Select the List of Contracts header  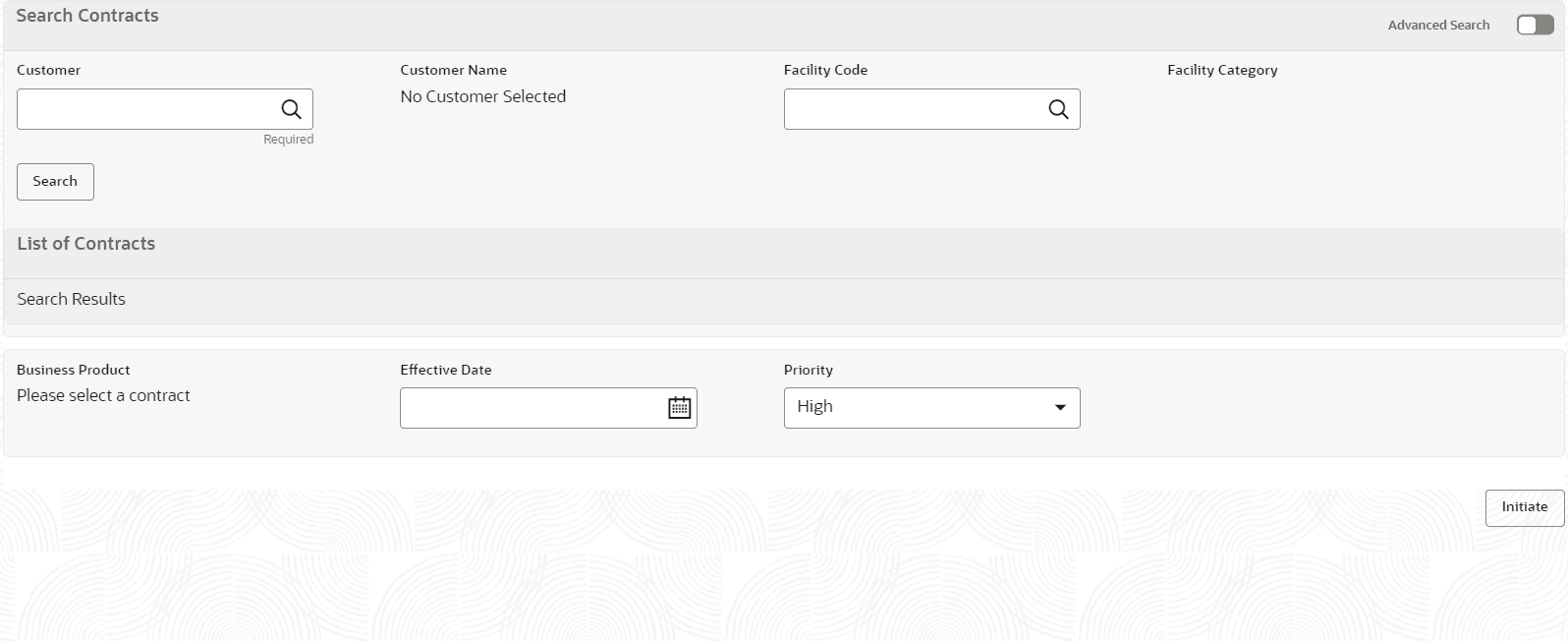click(x=86, y=244)
